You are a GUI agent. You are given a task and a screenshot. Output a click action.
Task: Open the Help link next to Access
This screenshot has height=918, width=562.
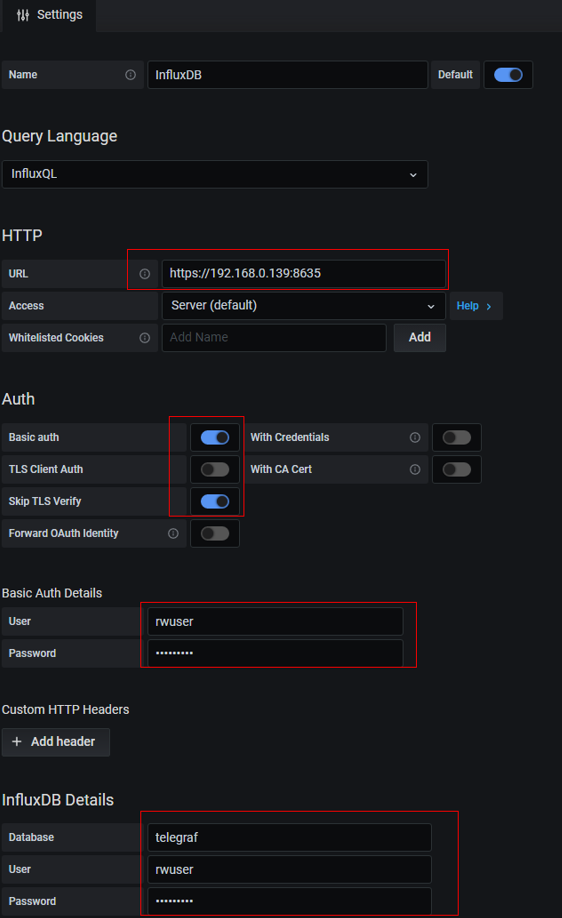coord(475,306)
